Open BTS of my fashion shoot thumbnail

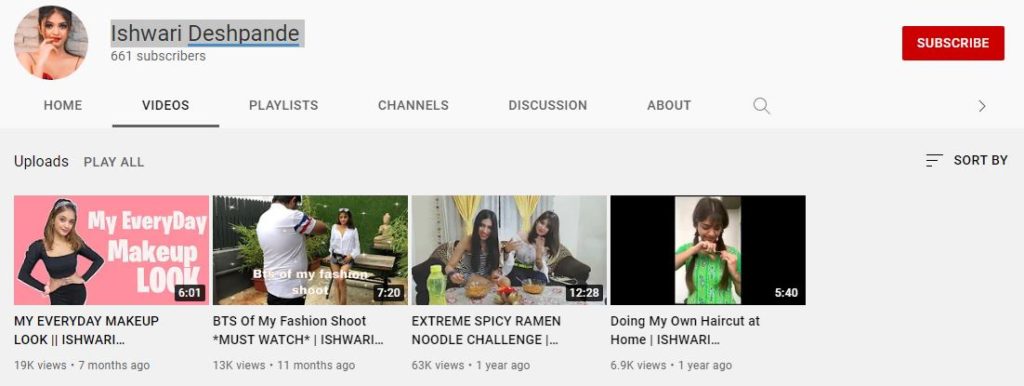click(x=310, y=250)
